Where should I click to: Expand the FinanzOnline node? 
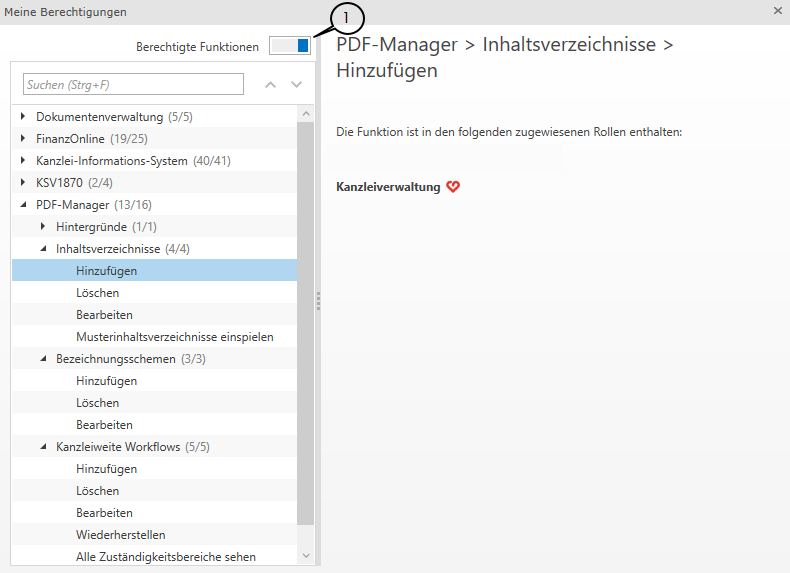click(24, 139)
